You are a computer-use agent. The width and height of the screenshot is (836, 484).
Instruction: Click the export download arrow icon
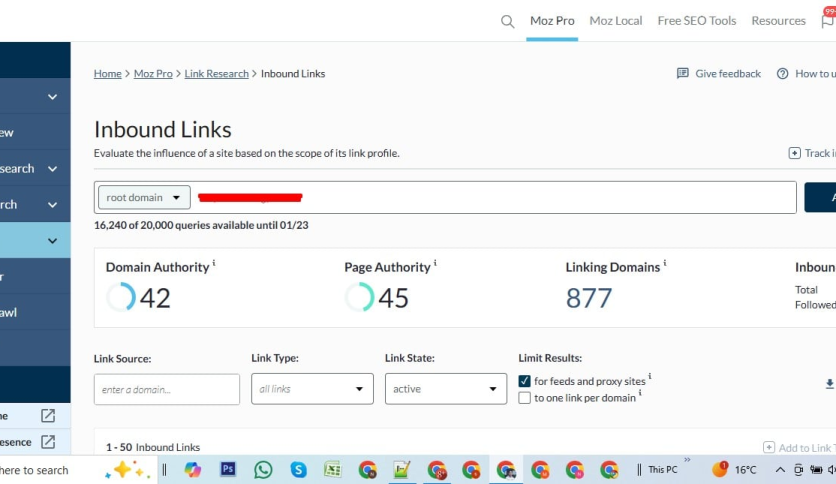[830, 384]
